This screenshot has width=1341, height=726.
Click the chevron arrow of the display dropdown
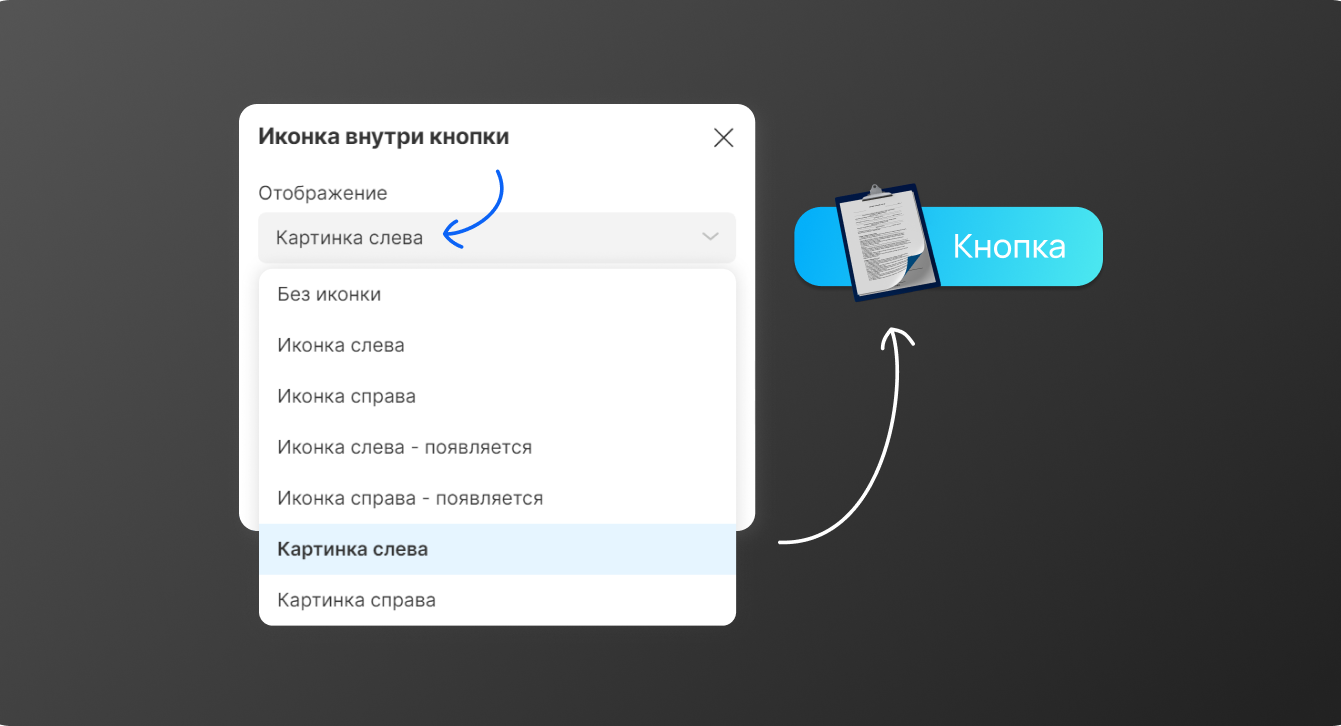click(710, 237)
